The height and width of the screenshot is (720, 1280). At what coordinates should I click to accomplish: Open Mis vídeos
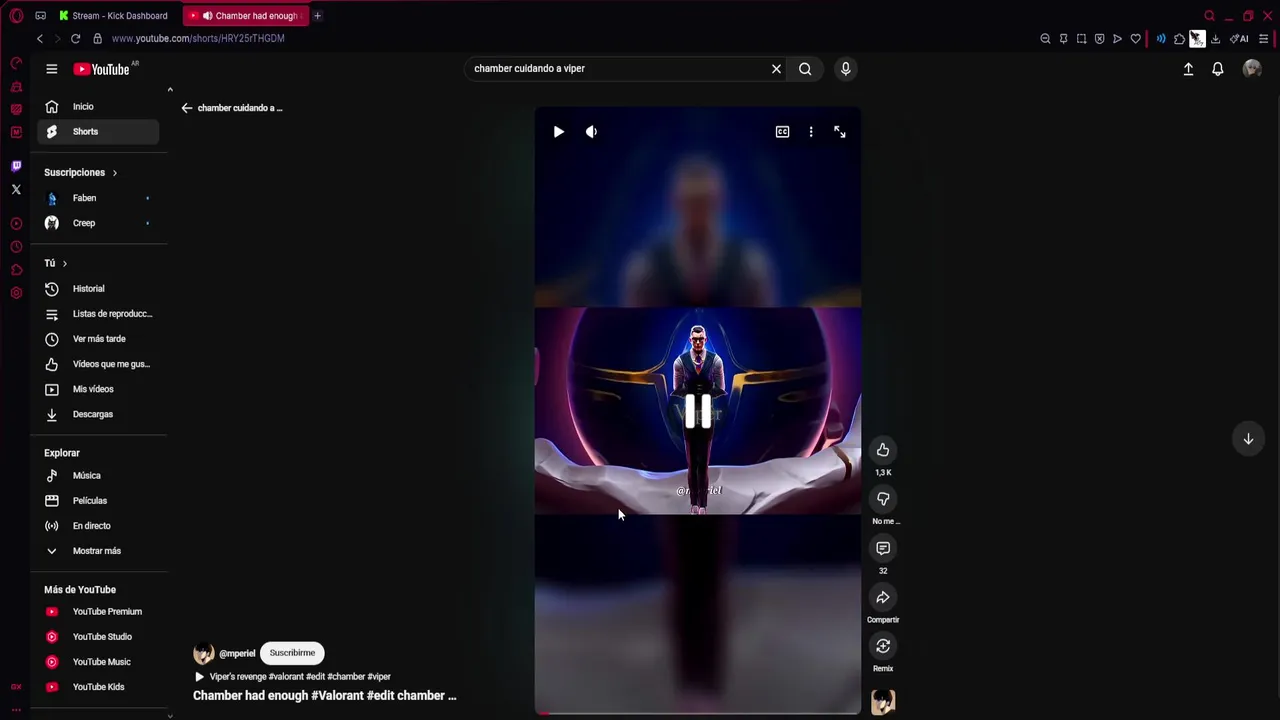98,389
